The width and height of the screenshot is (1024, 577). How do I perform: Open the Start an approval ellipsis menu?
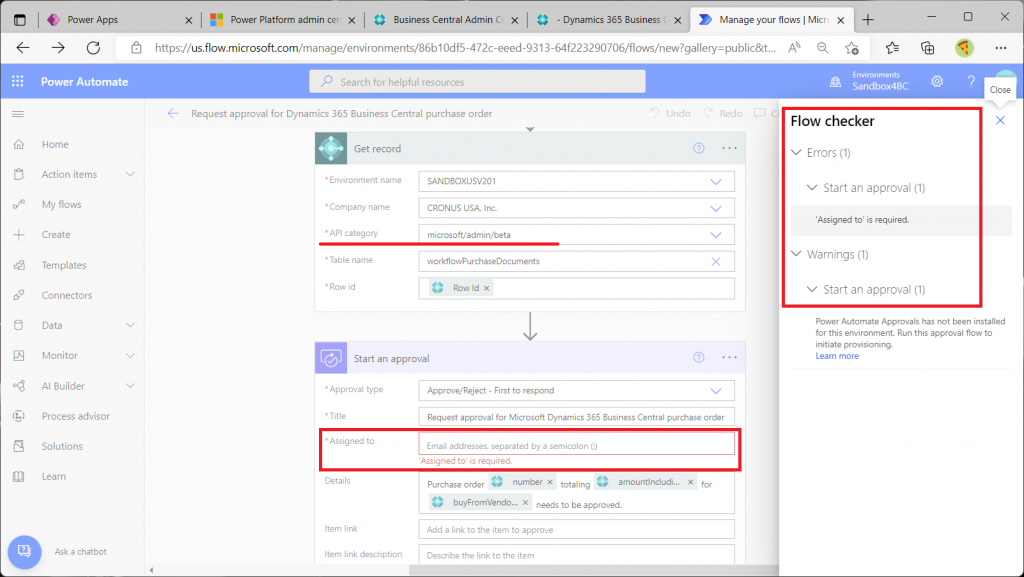(729, 358)
